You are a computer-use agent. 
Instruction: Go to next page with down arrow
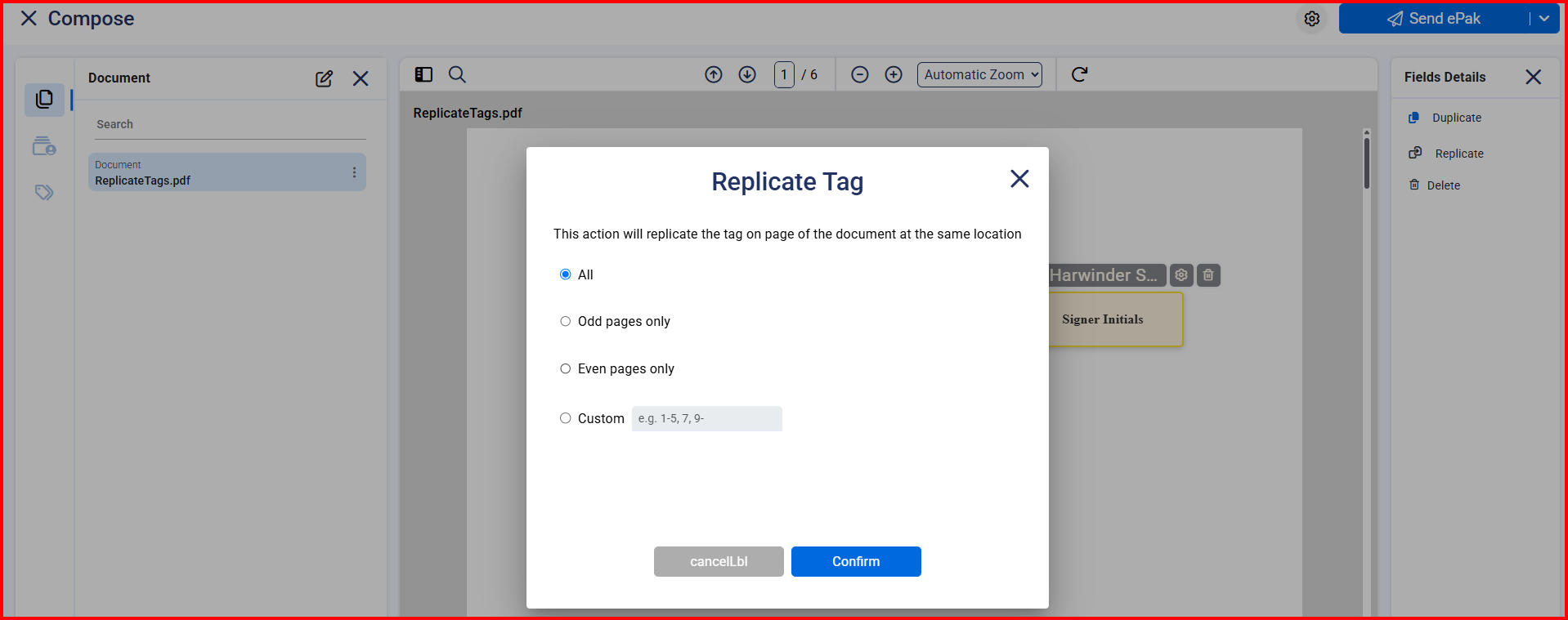pos(747,74)
